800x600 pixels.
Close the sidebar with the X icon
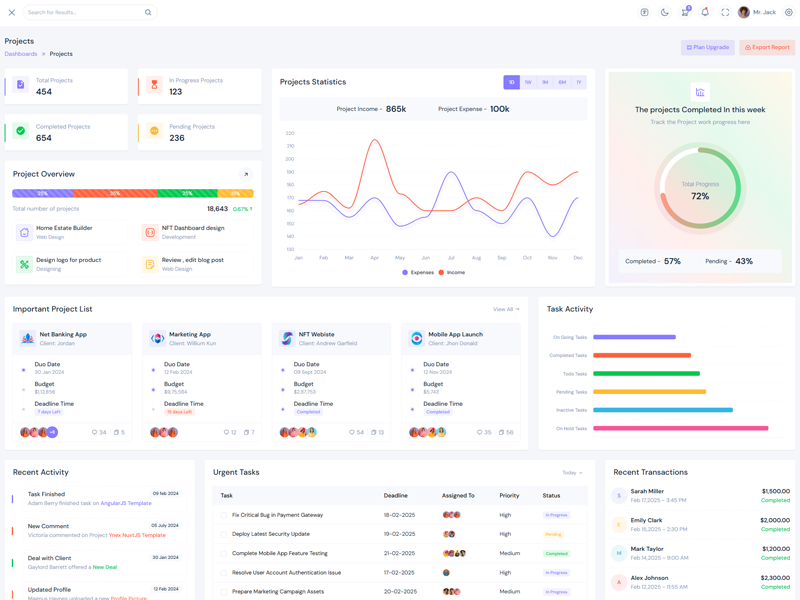pos(12,13)
